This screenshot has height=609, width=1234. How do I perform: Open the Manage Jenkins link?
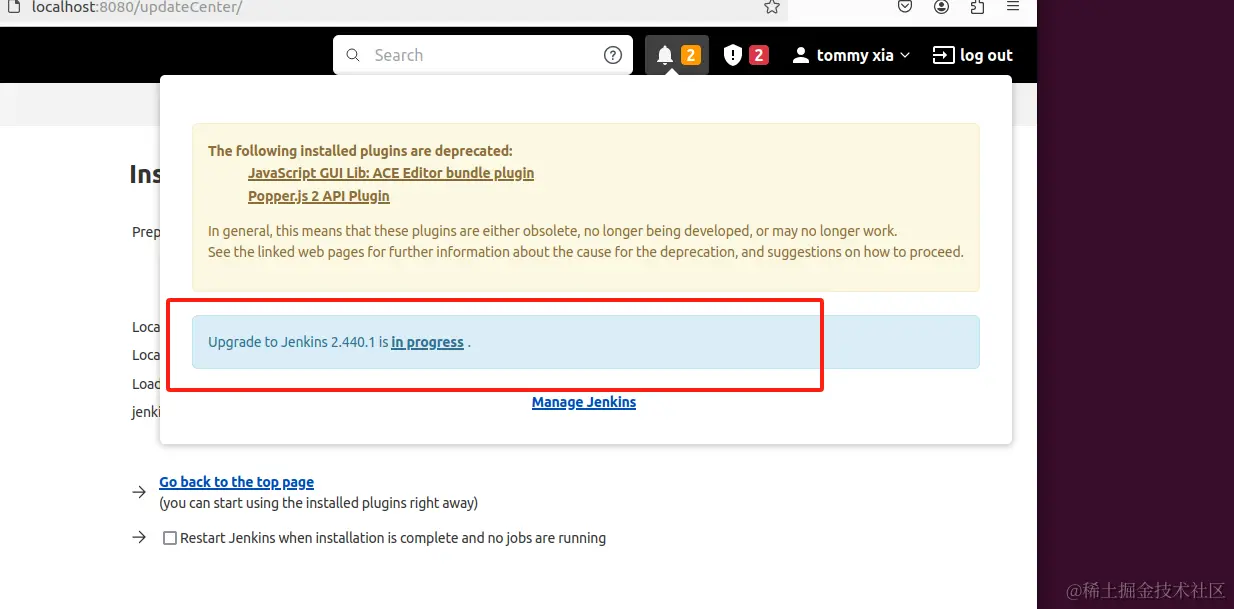pyautogui.click(x=583, y=402)
